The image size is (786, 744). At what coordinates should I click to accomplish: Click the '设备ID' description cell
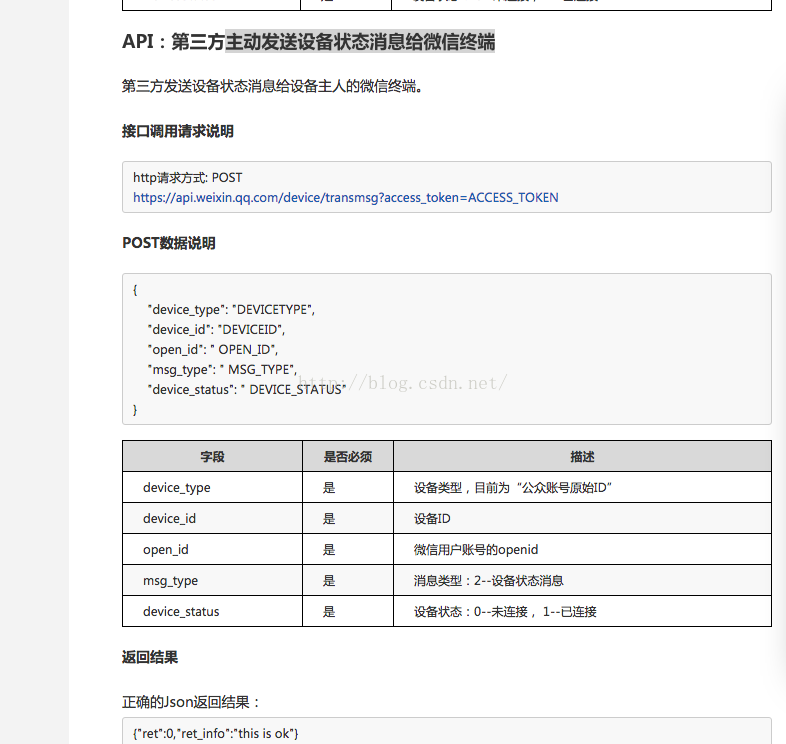pyautogui.click(x=582, y=518)
